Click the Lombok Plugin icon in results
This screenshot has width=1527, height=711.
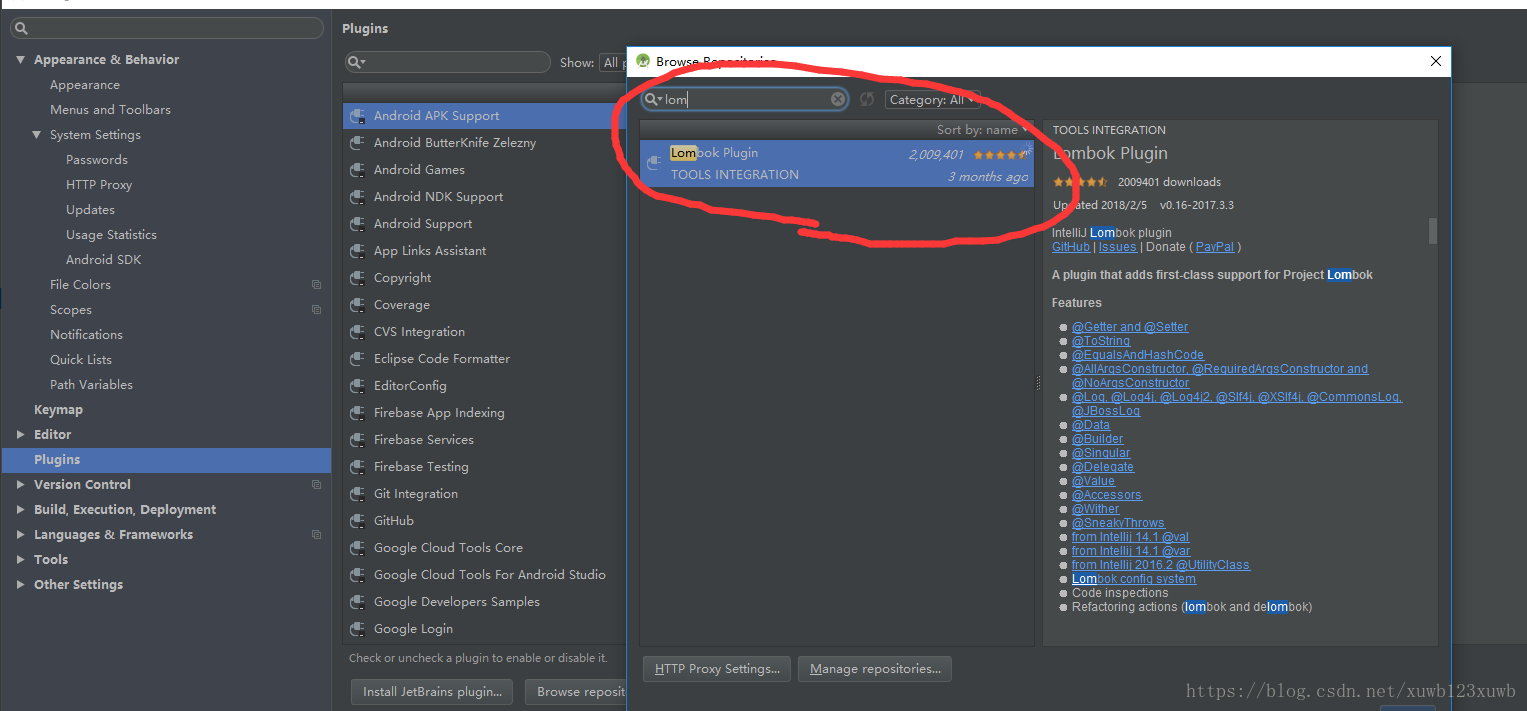click(x=654, y=163)
